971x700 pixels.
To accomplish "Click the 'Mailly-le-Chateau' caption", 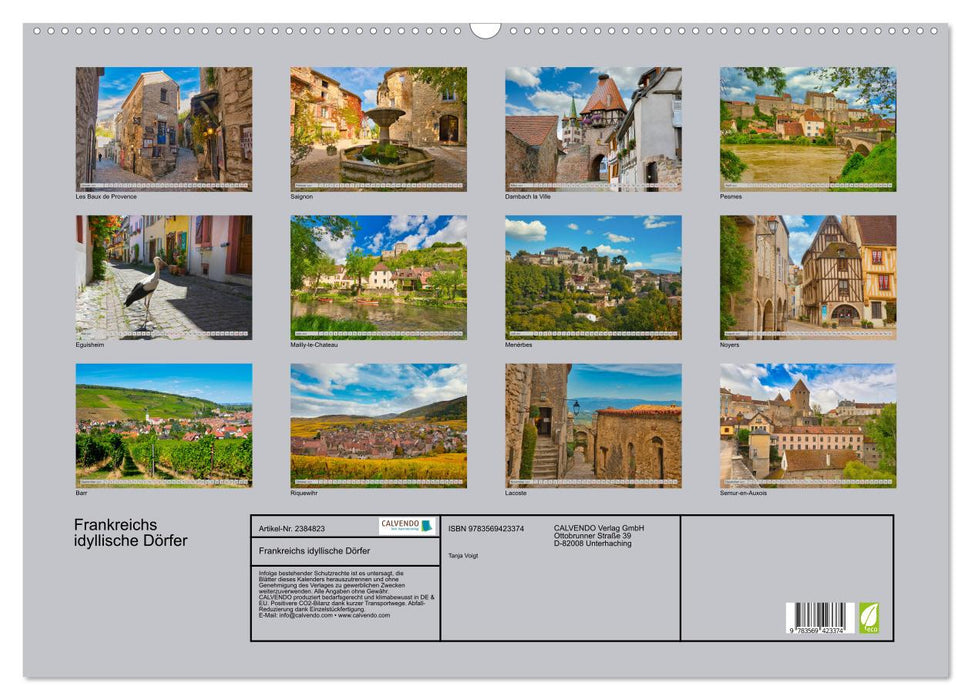I will [314, 345].
